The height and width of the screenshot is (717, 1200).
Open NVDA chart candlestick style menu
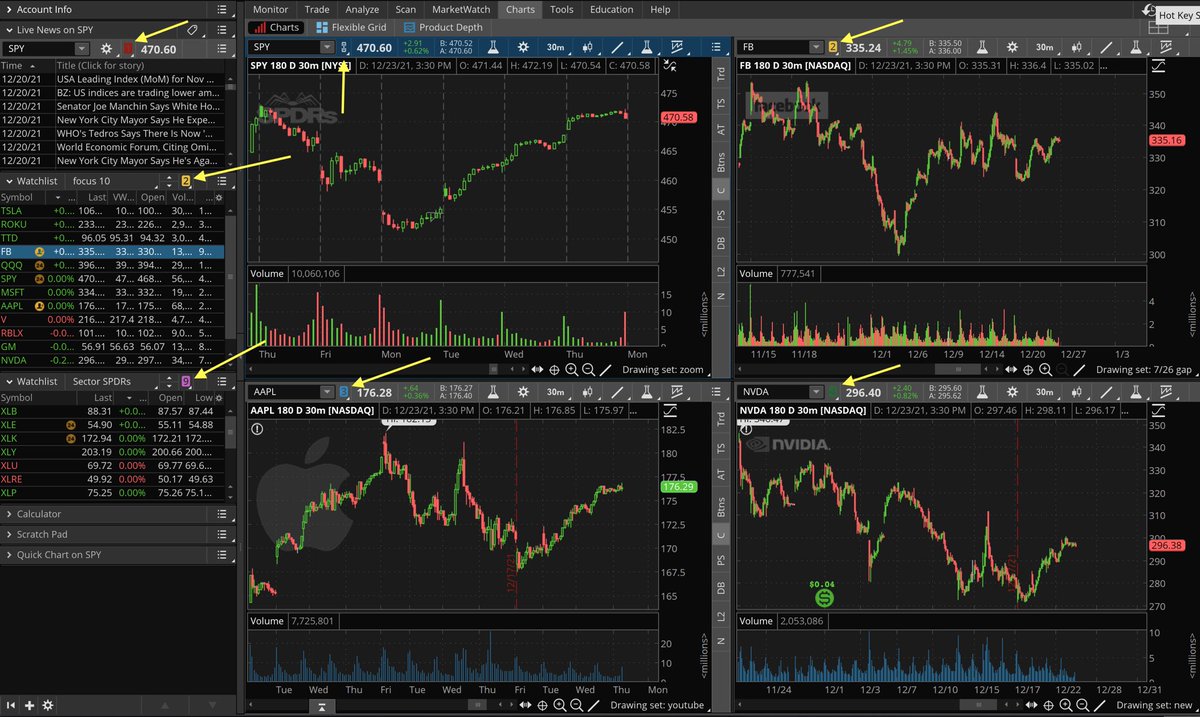pyautogui.click(x=1077, y=392)
